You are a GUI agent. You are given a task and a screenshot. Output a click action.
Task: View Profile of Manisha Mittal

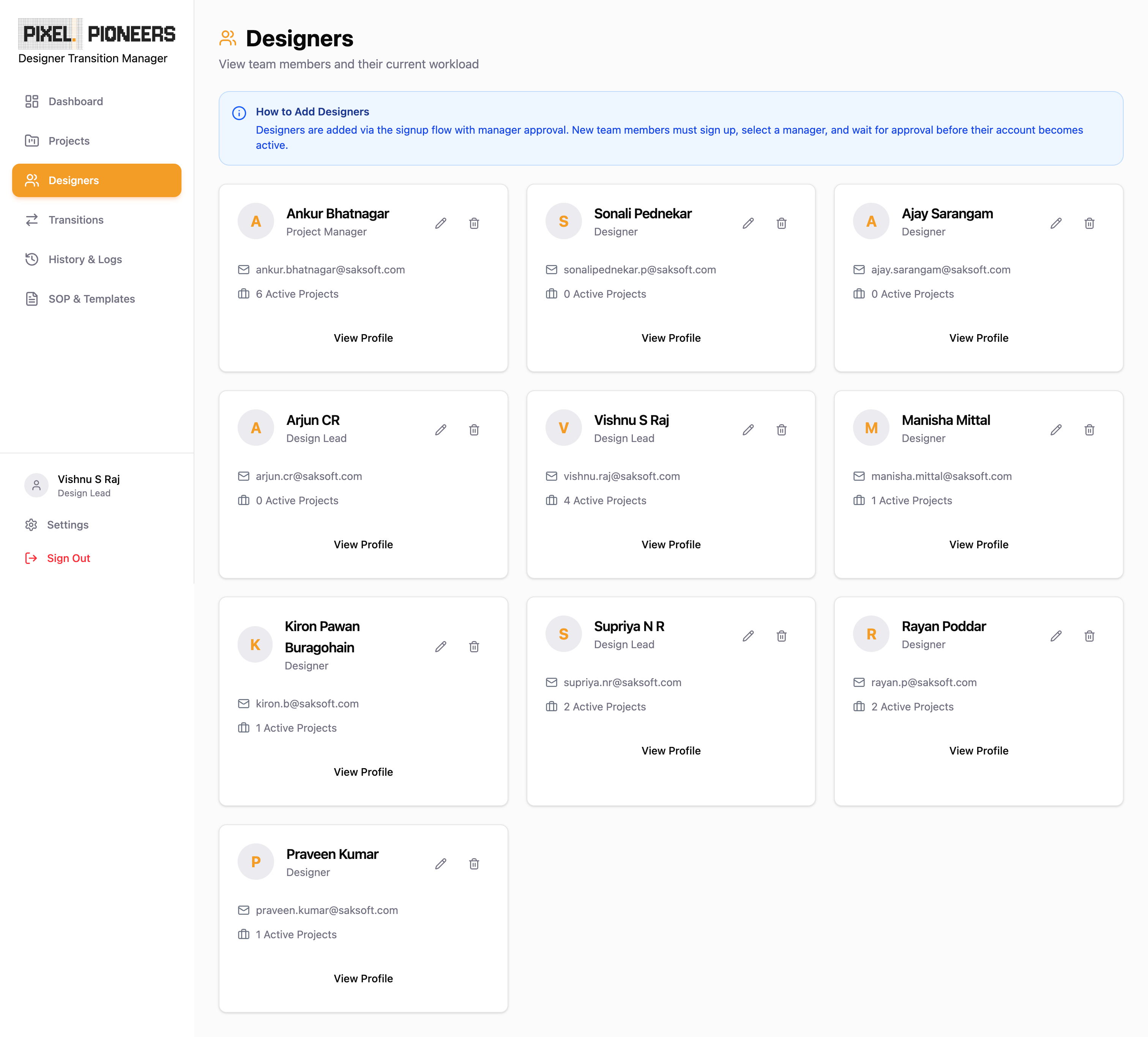(x=978, y=545)
